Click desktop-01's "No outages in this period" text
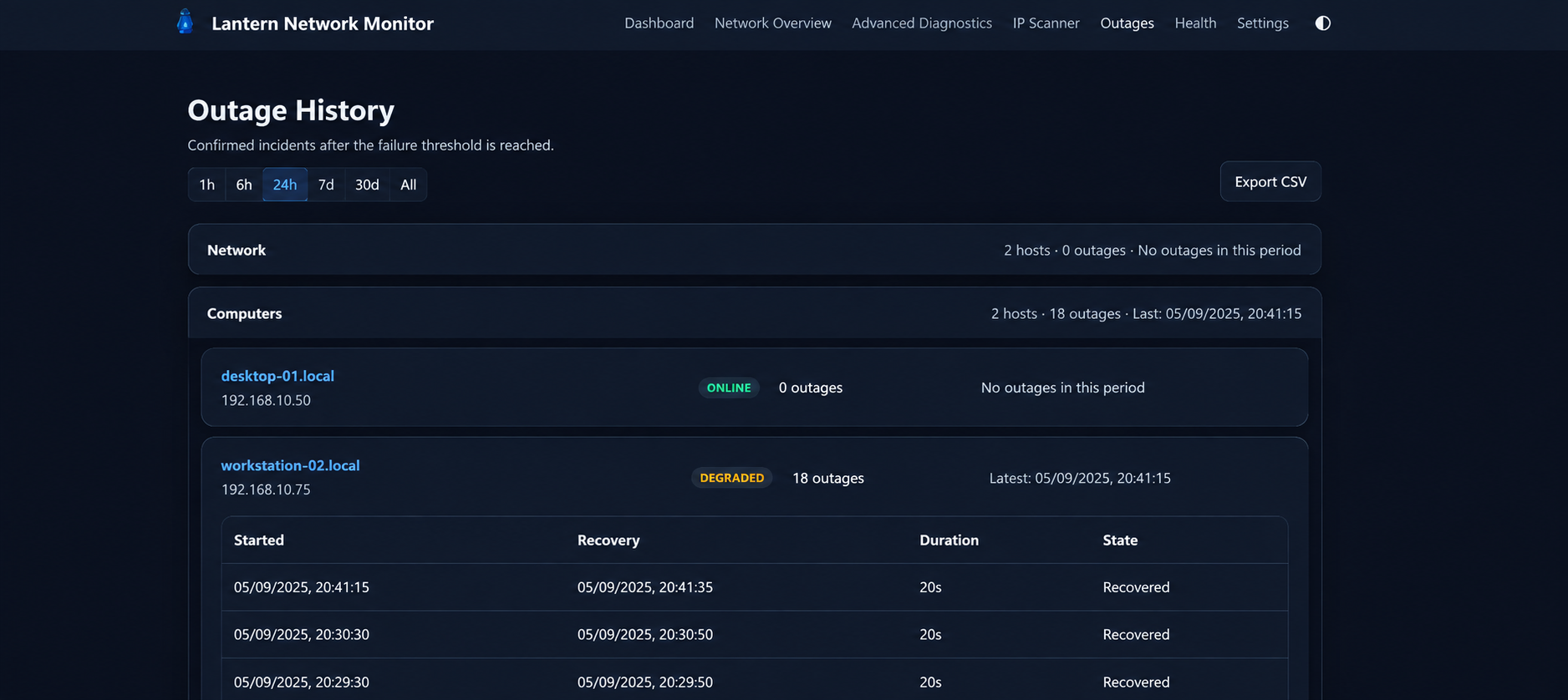This screenshot has width=1568, height=700. [1062, 388]
